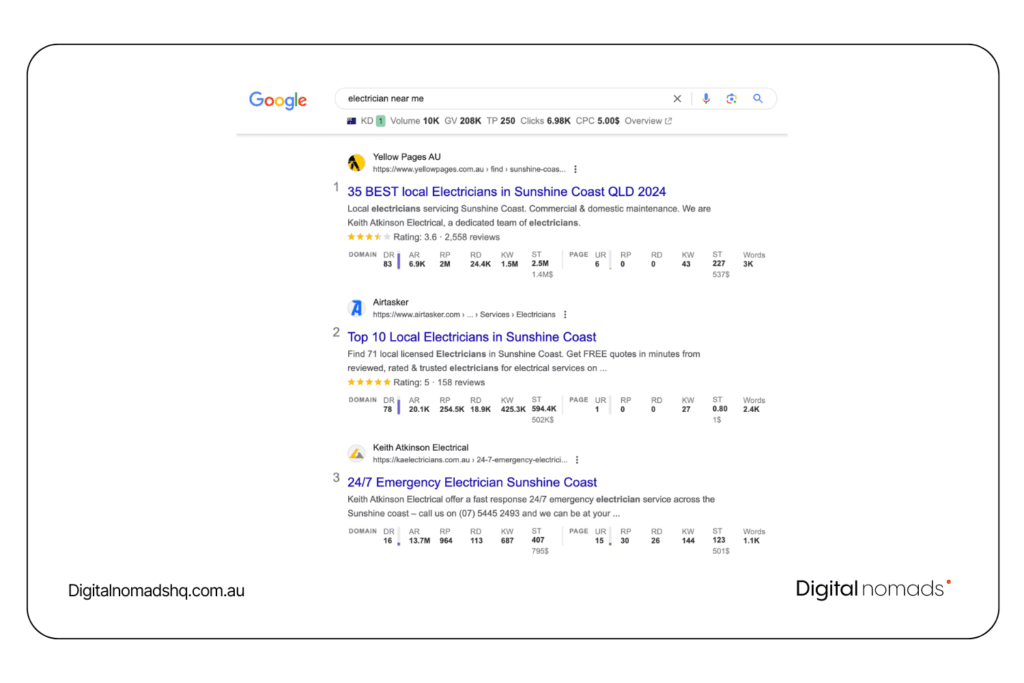Click the airtasker.com URL breadcrumb

[464, 315]
